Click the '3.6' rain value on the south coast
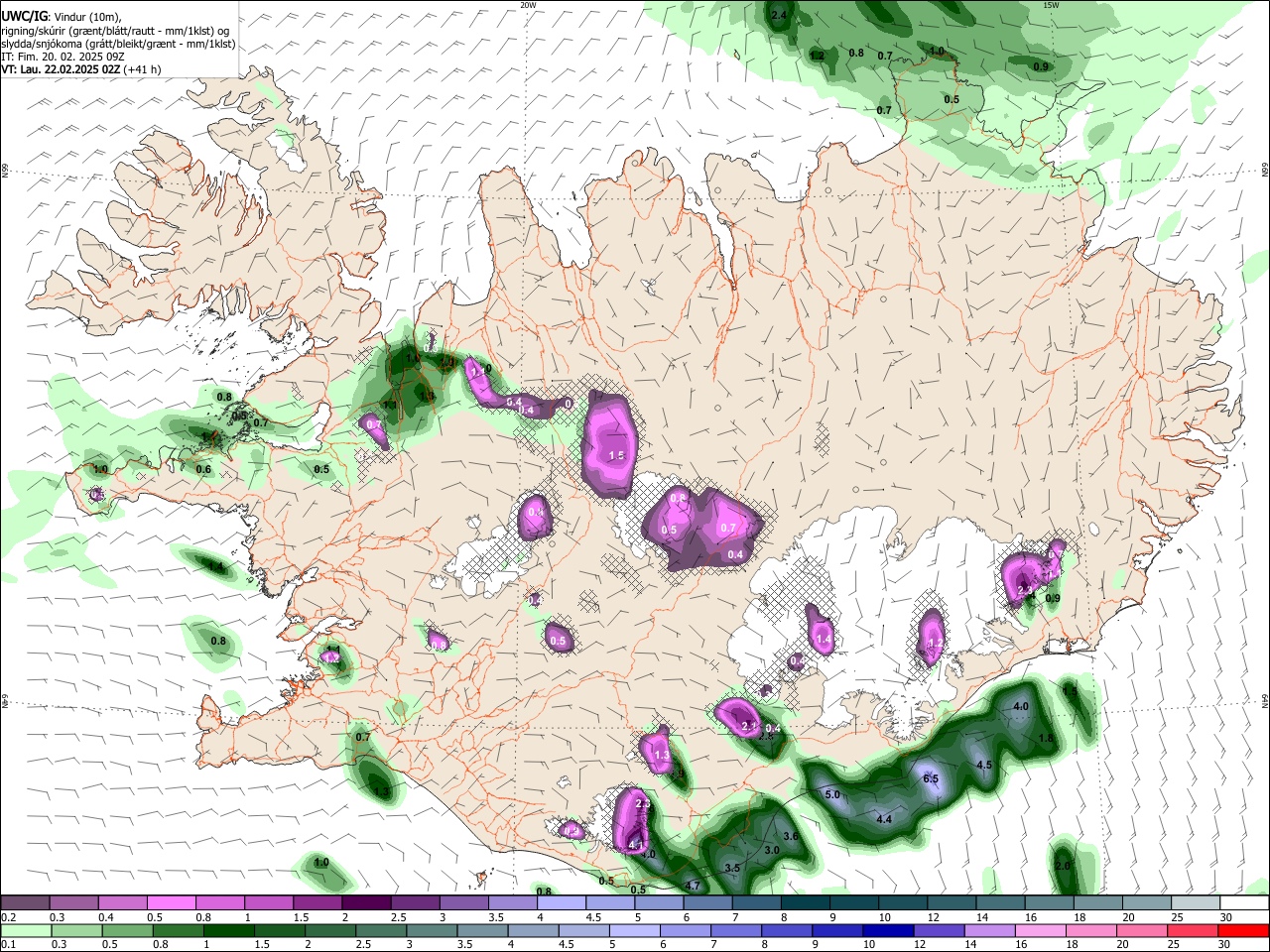Screen dimensions: 1270x952 click(791, 836)
